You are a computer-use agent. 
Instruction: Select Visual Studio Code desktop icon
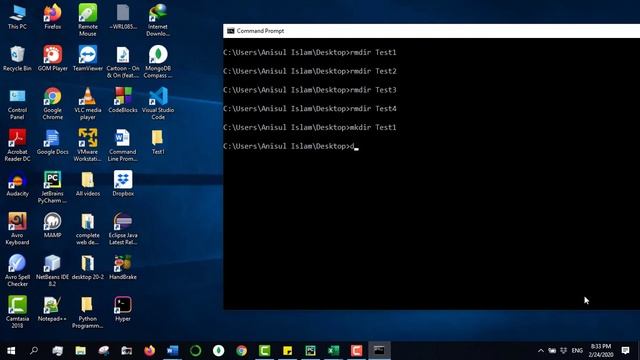(x=158, y=104)
